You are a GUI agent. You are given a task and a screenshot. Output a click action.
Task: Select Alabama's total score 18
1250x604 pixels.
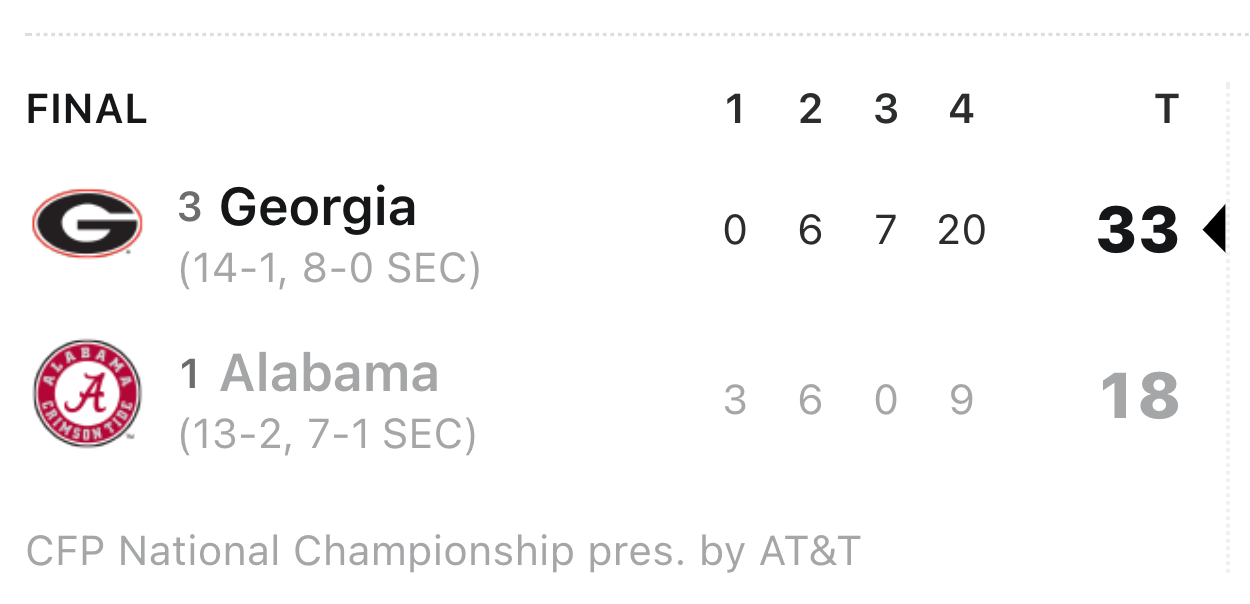coord(1140,397)
